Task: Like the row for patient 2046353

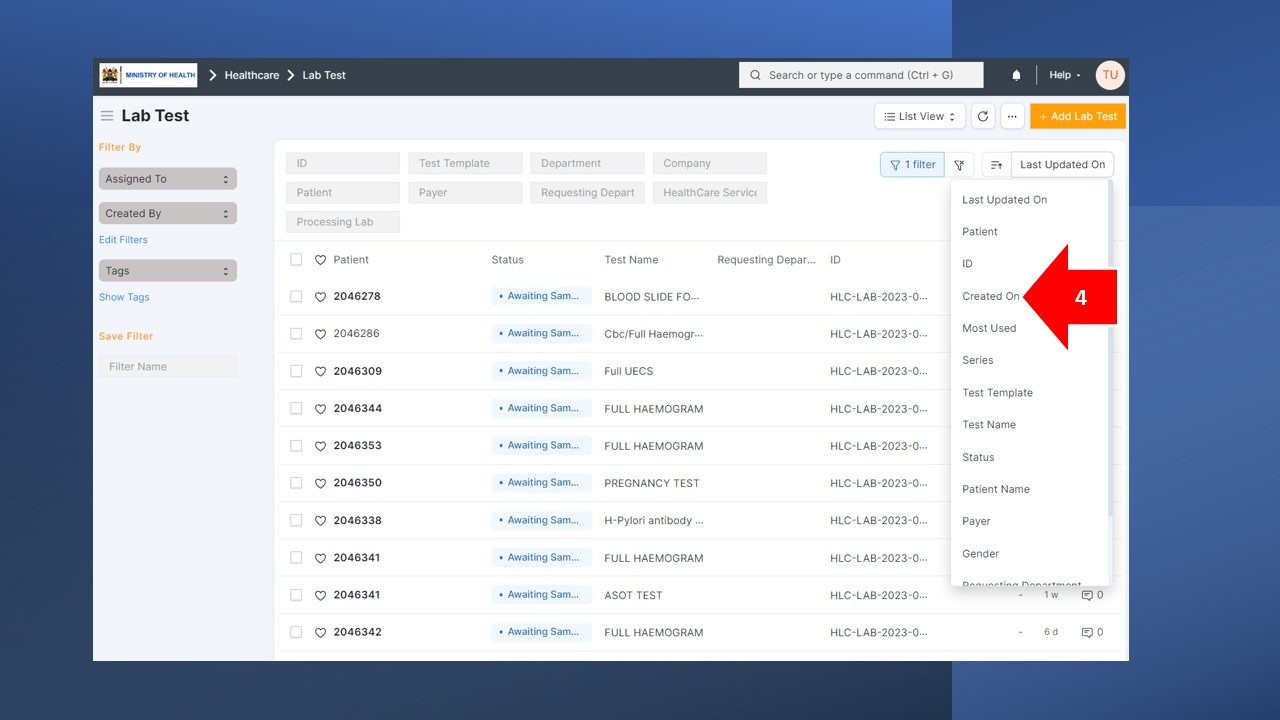Action: (x=321, y=446)
